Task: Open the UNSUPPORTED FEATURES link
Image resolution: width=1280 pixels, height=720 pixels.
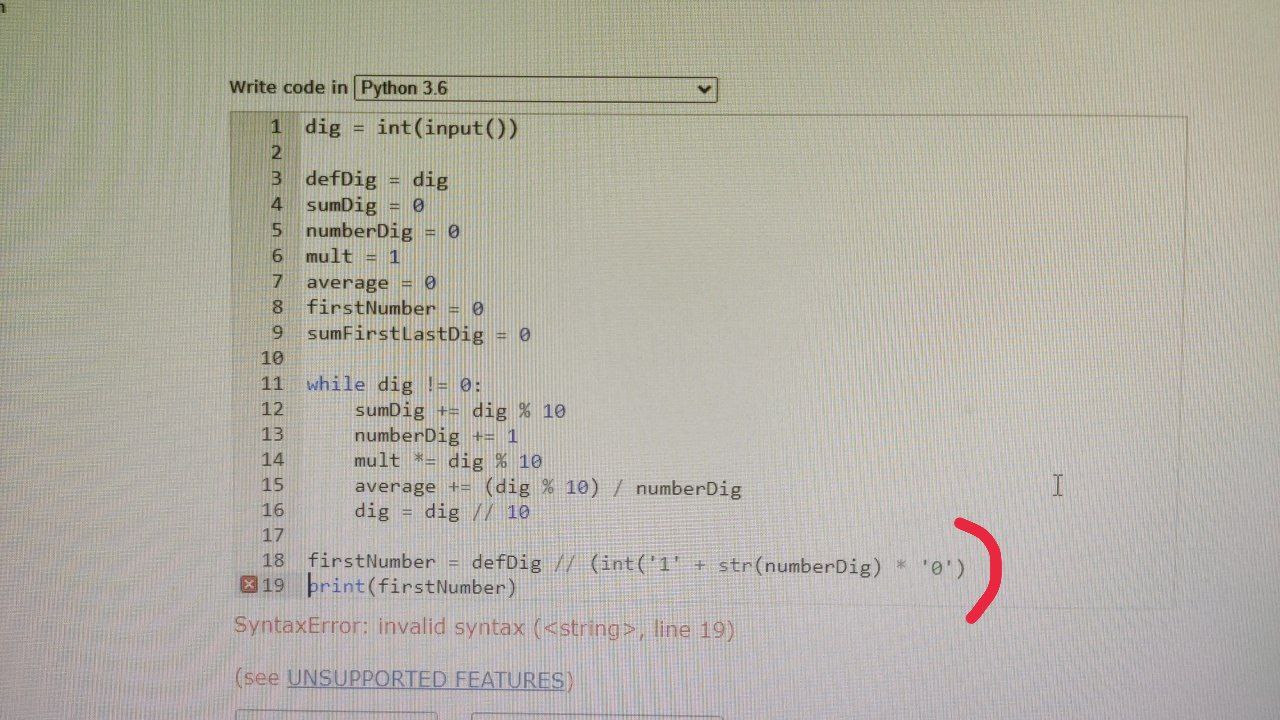Action: (x=426, y=680)
